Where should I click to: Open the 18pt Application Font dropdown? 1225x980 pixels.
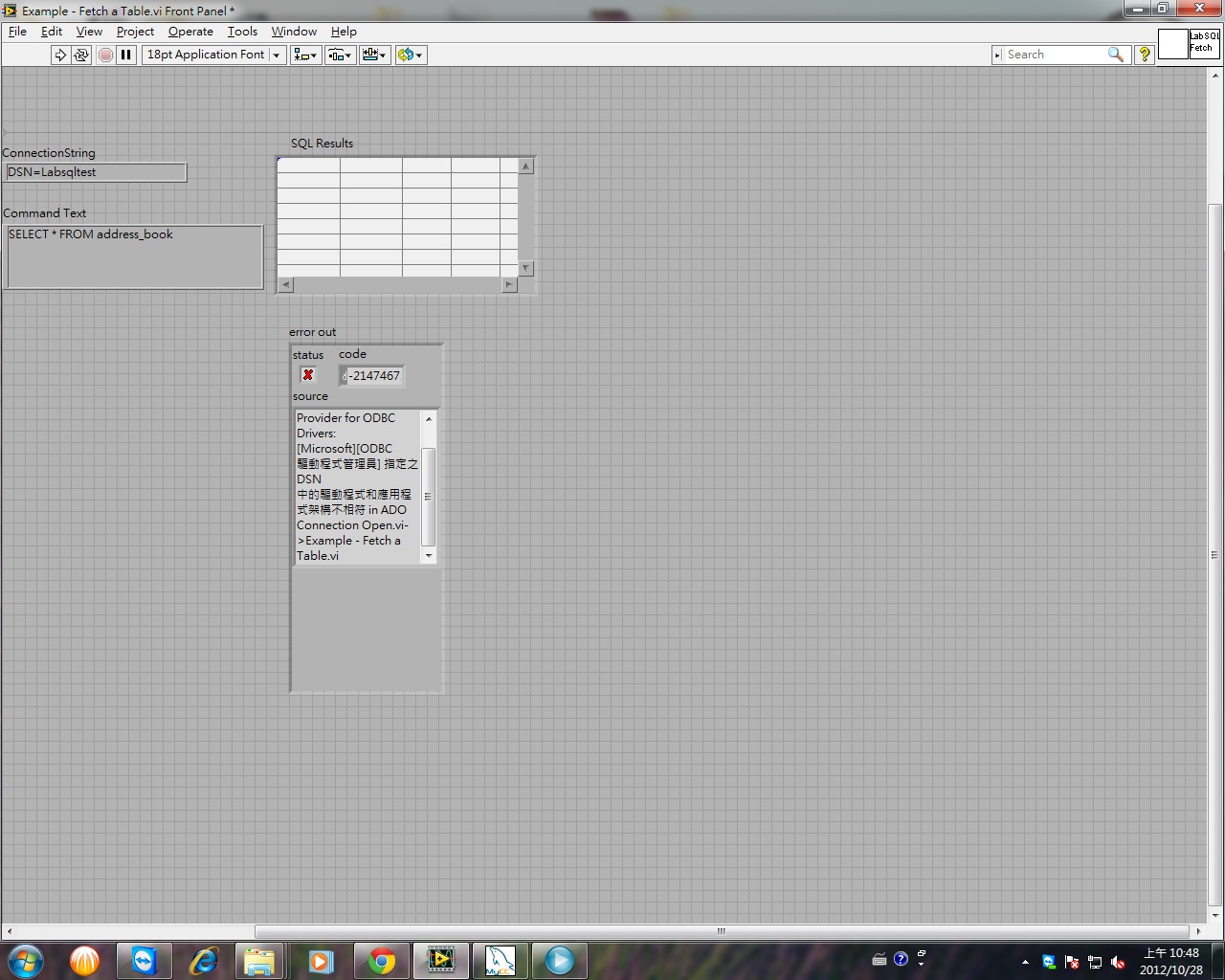click(x=212, y=55)
